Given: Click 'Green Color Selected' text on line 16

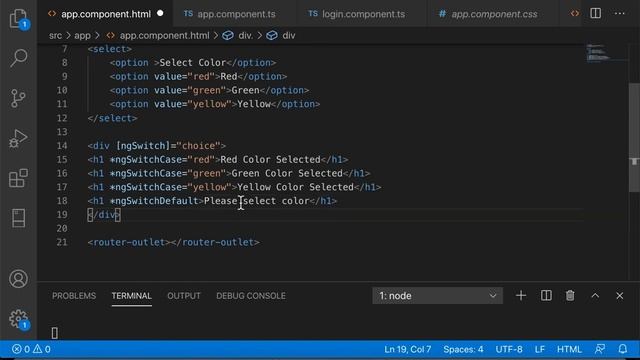Looking at the screenshot, I should [287, 173].
